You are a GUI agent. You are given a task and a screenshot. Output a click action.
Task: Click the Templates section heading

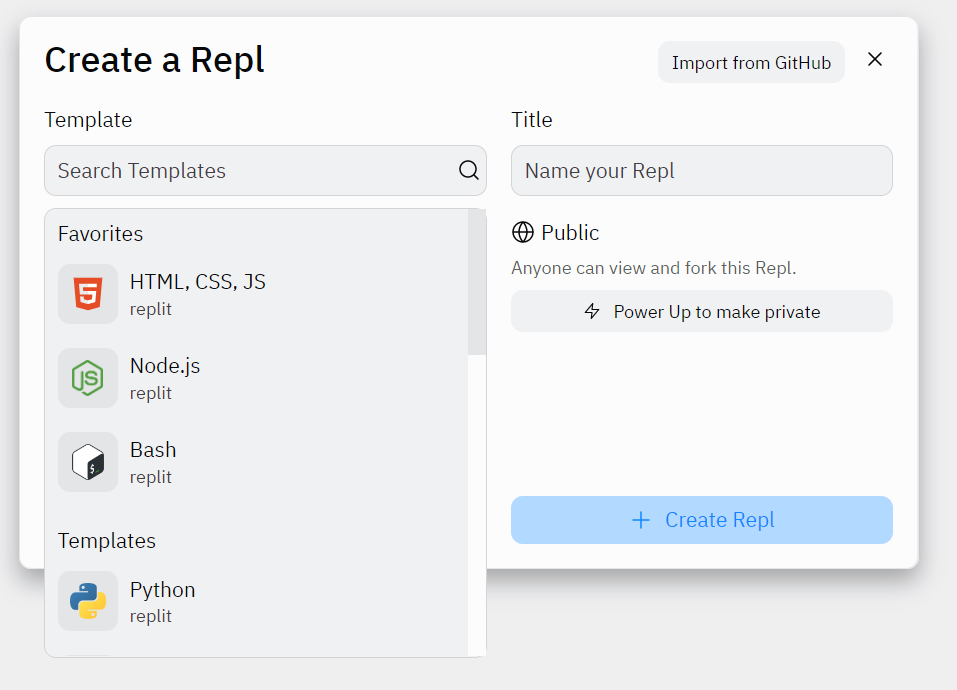[107, 541]
